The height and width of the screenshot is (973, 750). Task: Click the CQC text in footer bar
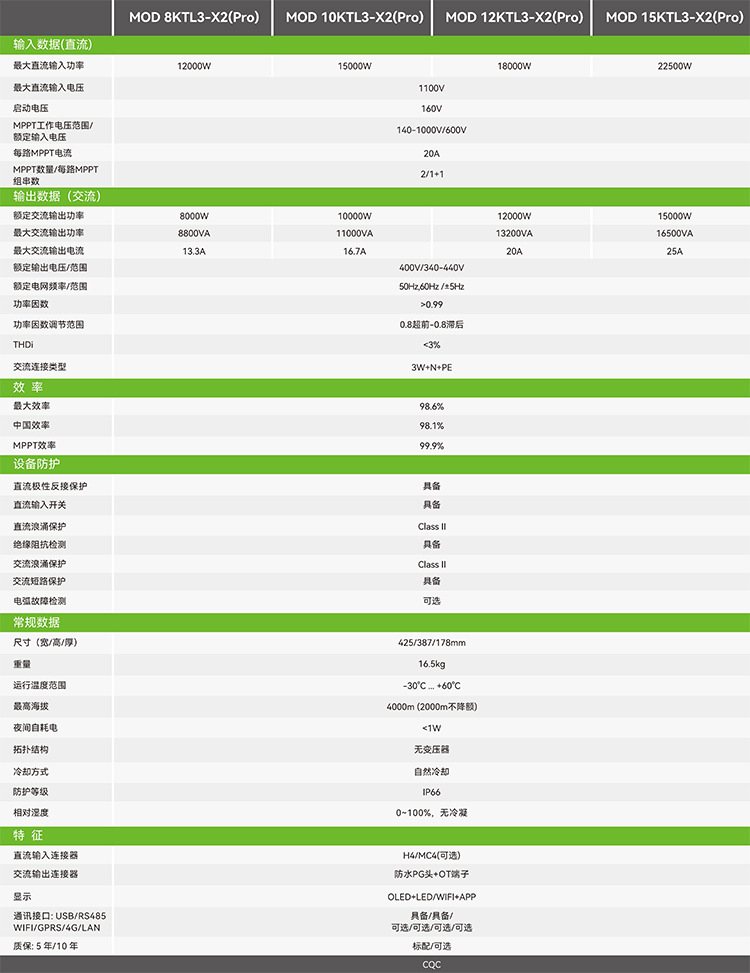tap(431, 965)
